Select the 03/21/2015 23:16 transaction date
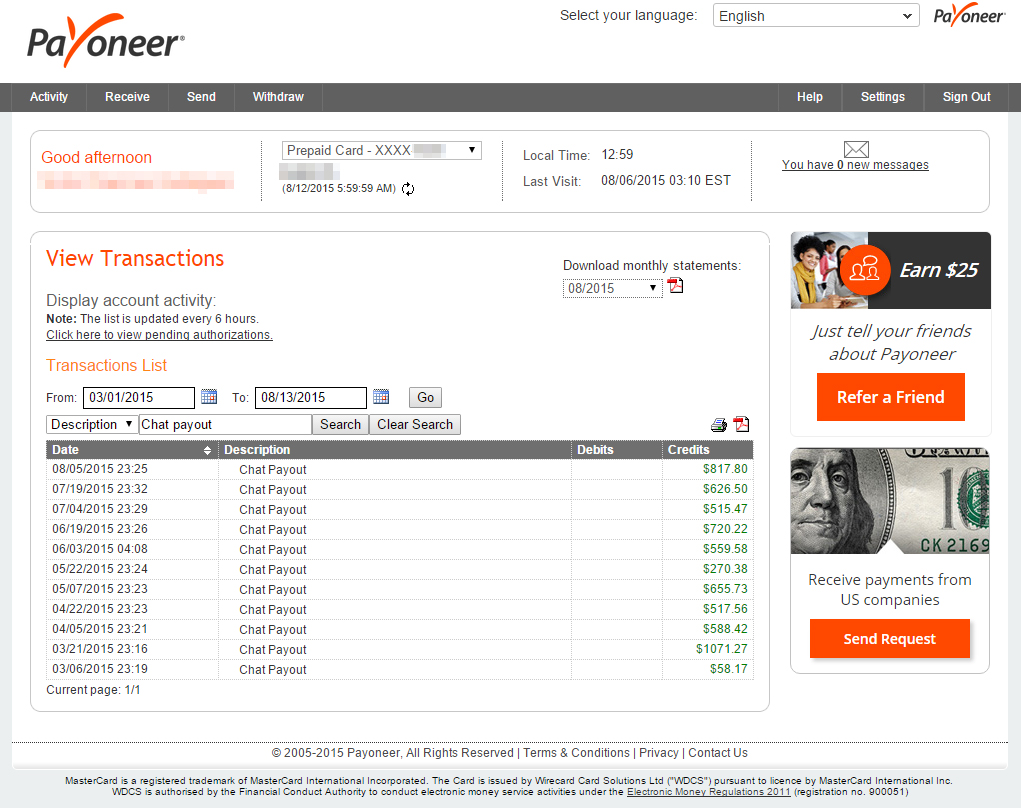 pyautogui.click(x=100, y=649)
